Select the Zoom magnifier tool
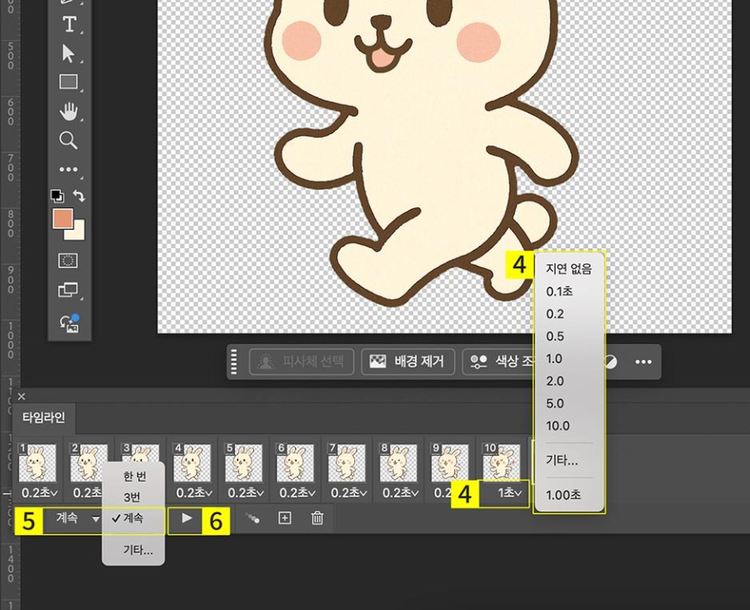Viewport: 750px width, 610px height. 69,140
